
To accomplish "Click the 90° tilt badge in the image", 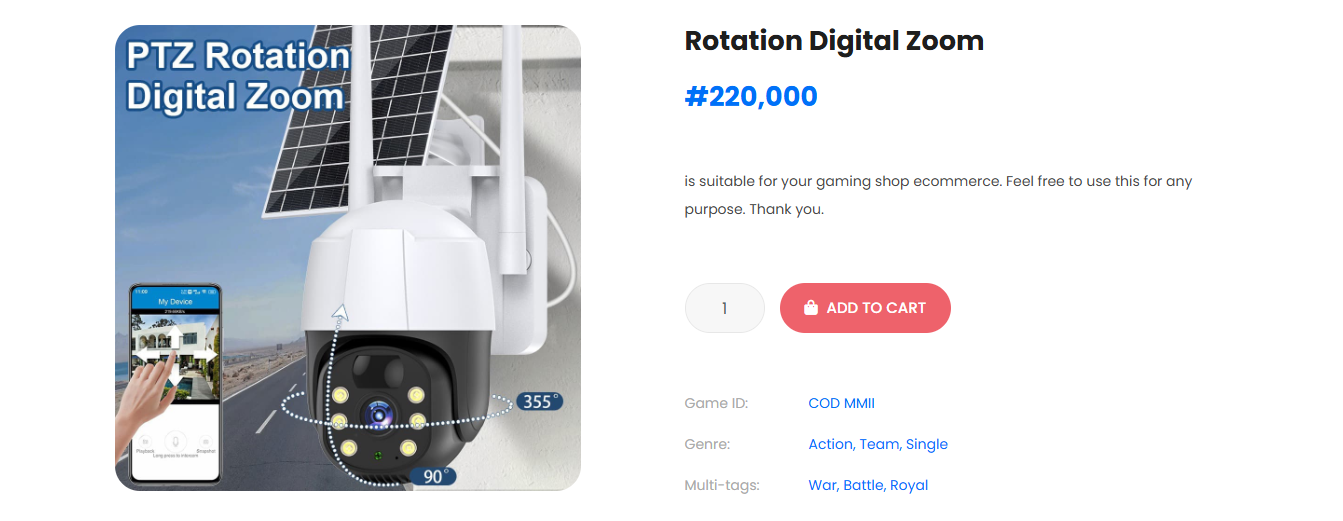I will click(x=432, y=477).
